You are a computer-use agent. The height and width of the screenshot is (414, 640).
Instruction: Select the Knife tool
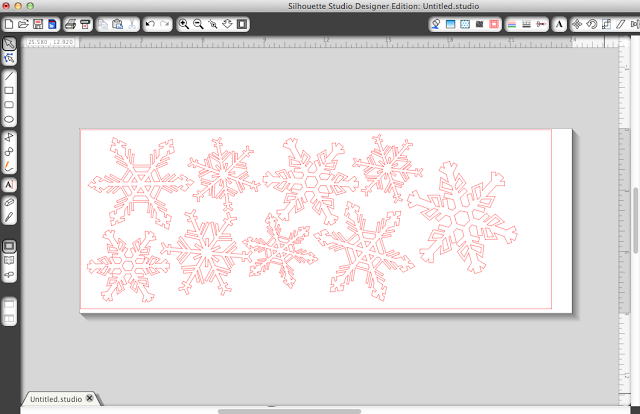(9, 217)
